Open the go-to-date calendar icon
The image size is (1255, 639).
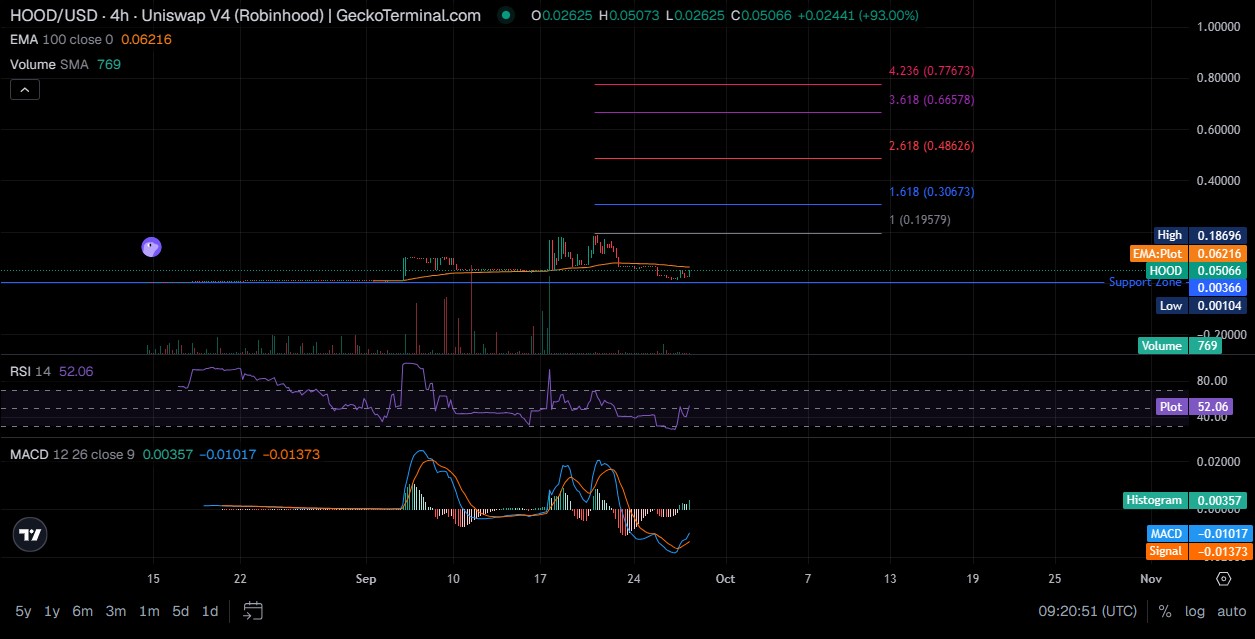(x=253, y=610)
